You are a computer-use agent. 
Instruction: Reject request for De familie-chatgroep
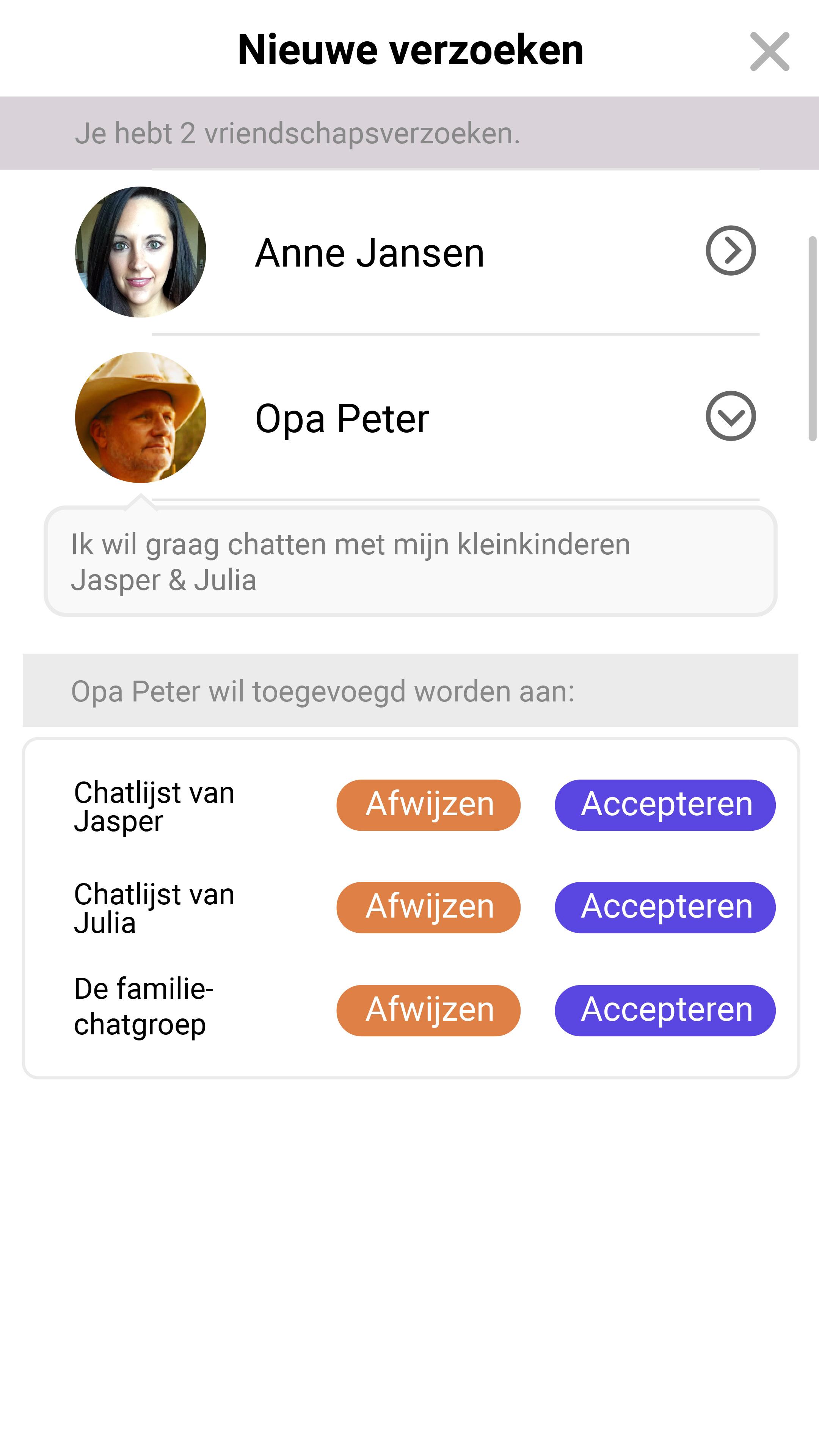pyautogui.click(x=428, y=1010)
